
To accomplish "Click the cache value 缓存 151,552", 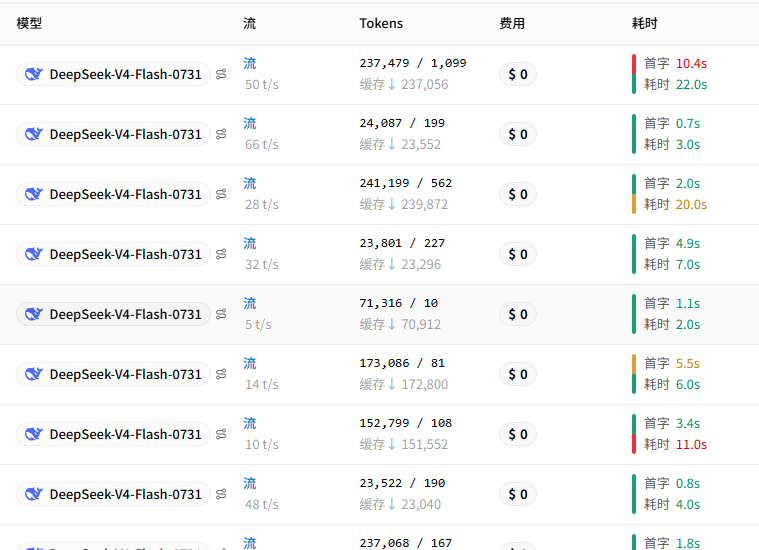I will click(x=404, y=445).
